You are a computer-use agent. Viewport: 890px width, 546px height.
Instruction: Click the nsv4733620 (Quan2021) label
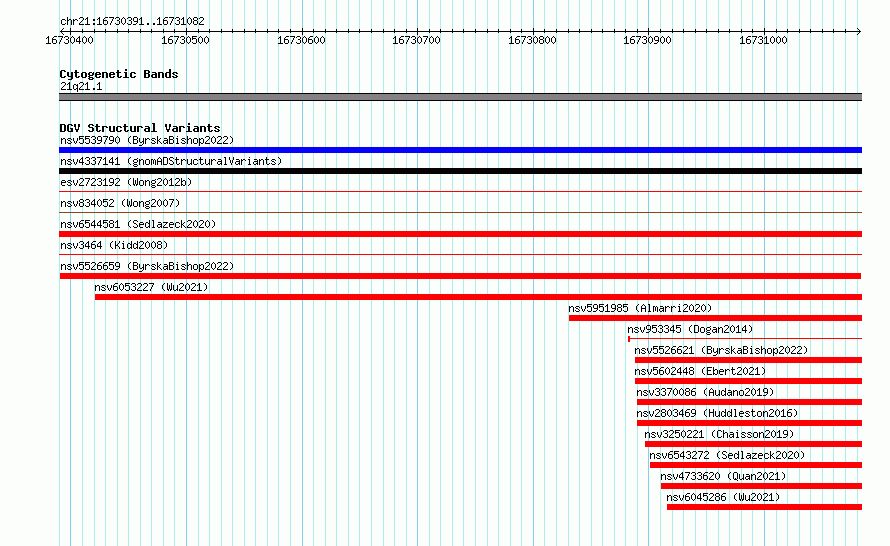pos(723,476)
